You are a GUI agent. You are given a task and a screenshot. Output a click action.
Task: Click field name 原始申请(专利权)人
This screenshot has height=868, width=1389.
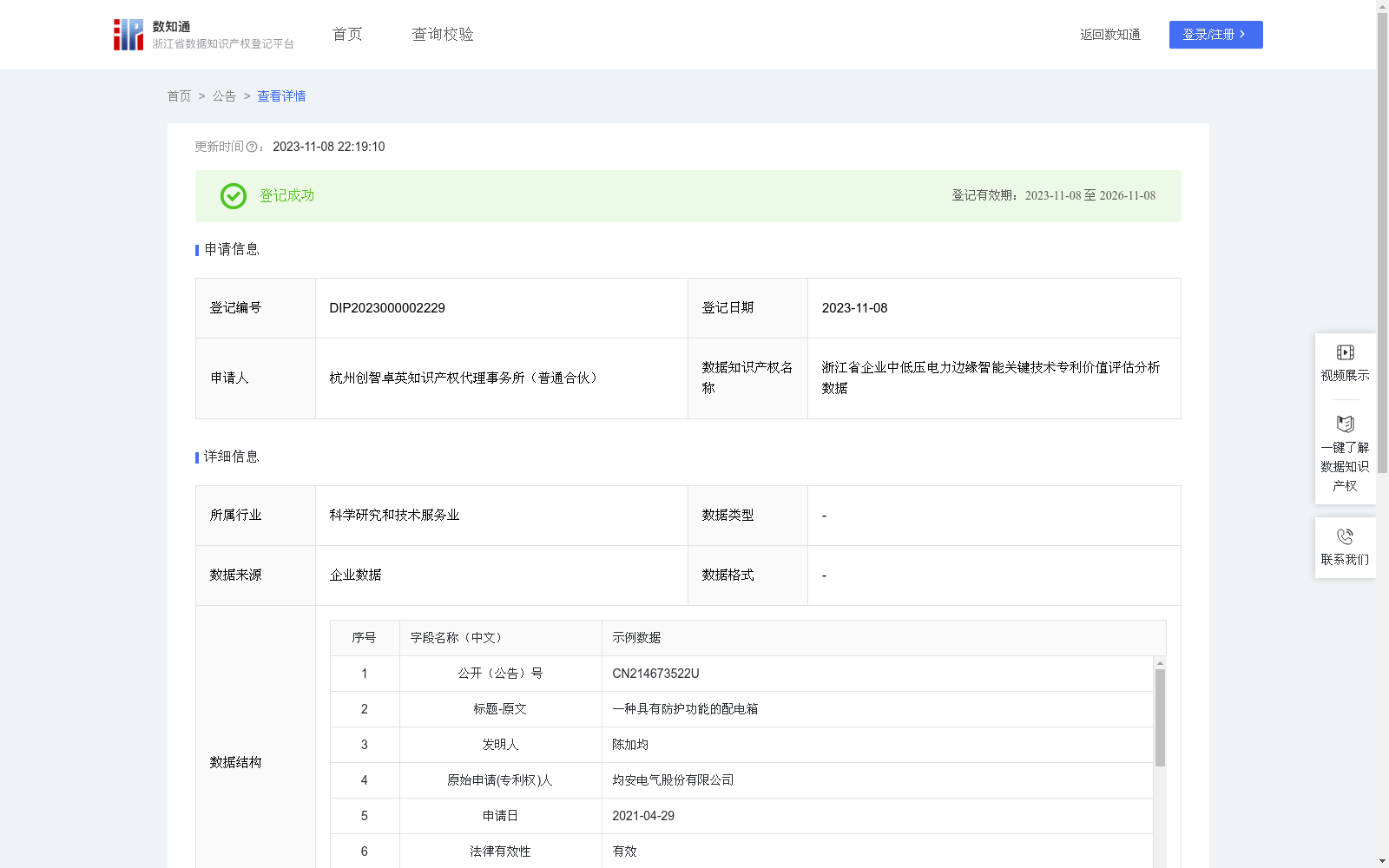[500, 780]
